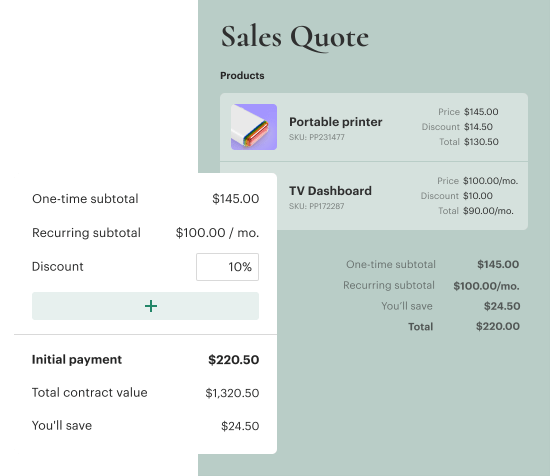Click the quote Total value $220.00
The image size is (550, 476).
(x=498, y=327)
